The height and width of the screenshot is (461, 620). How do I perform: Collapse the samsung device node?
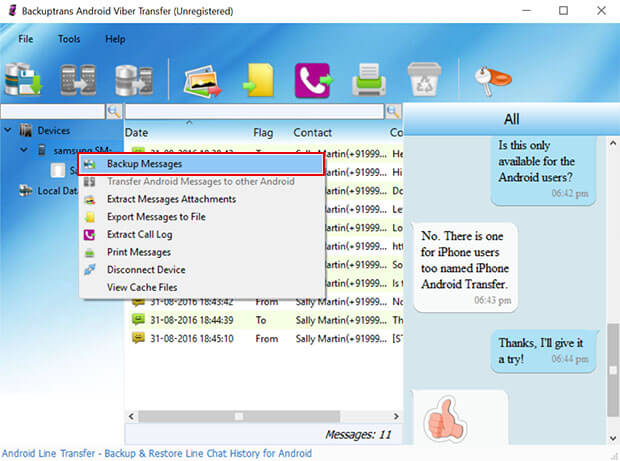pos(24,150)
